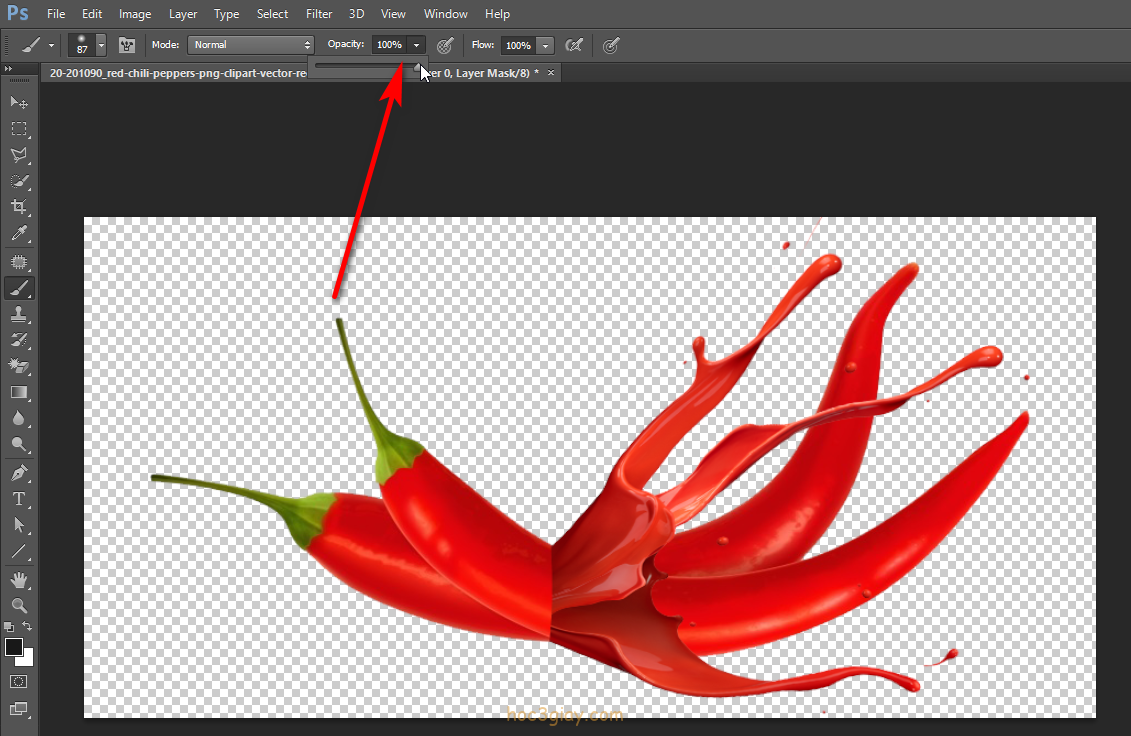
Task: Enable airbrush-style build-up effects
Action: (574, 45)
